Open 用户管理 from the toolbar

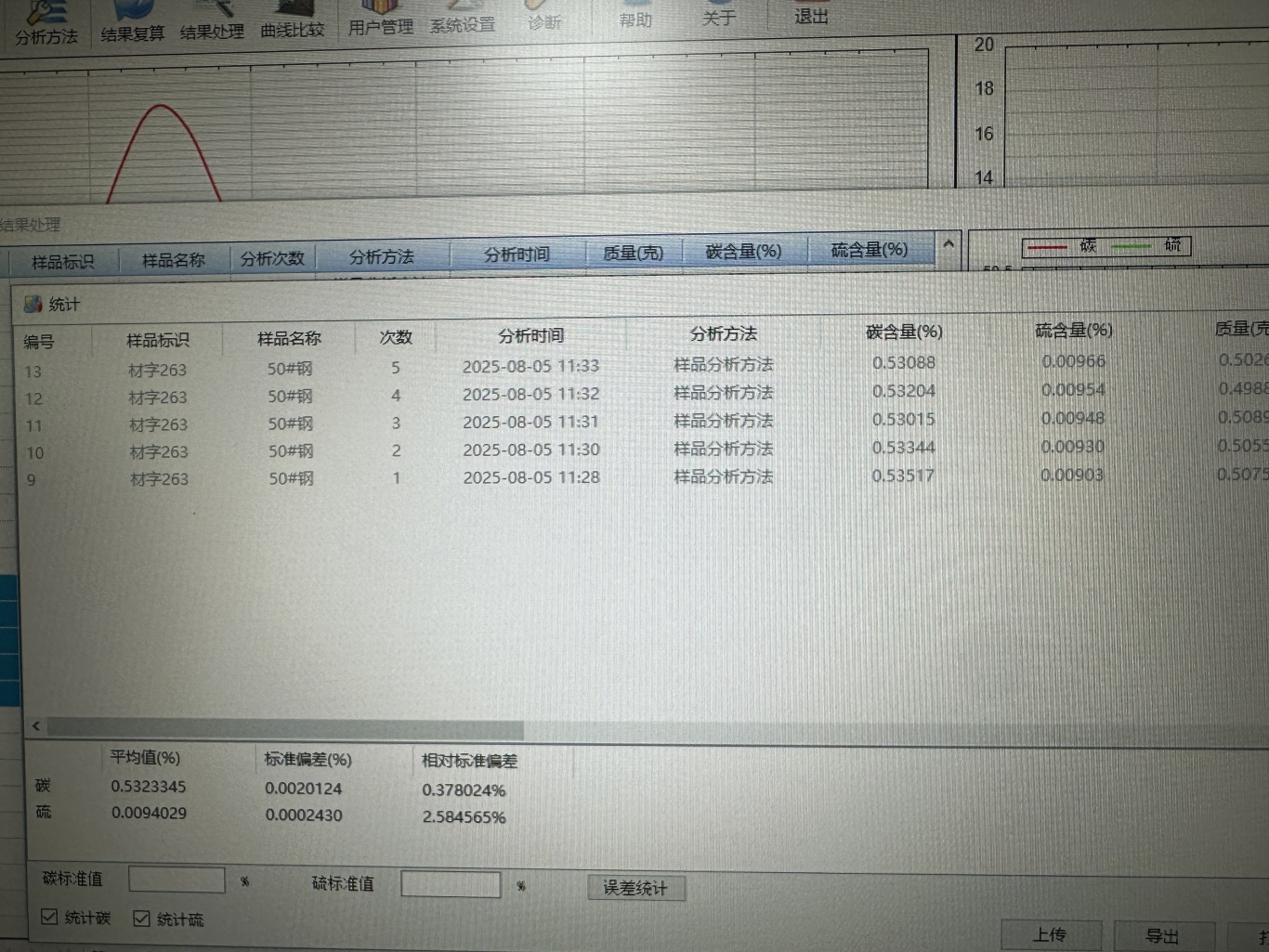(x=380, y=20)
